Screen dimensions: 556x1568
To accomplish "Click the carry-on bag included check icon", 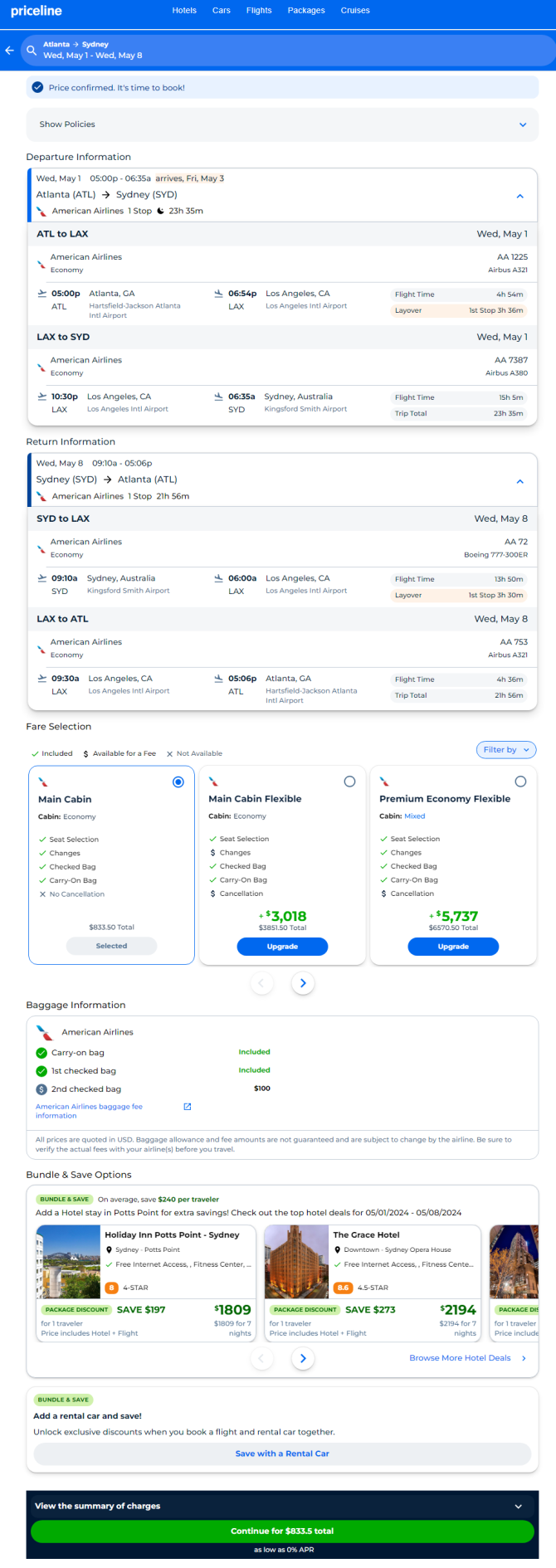I will 41,1053.
